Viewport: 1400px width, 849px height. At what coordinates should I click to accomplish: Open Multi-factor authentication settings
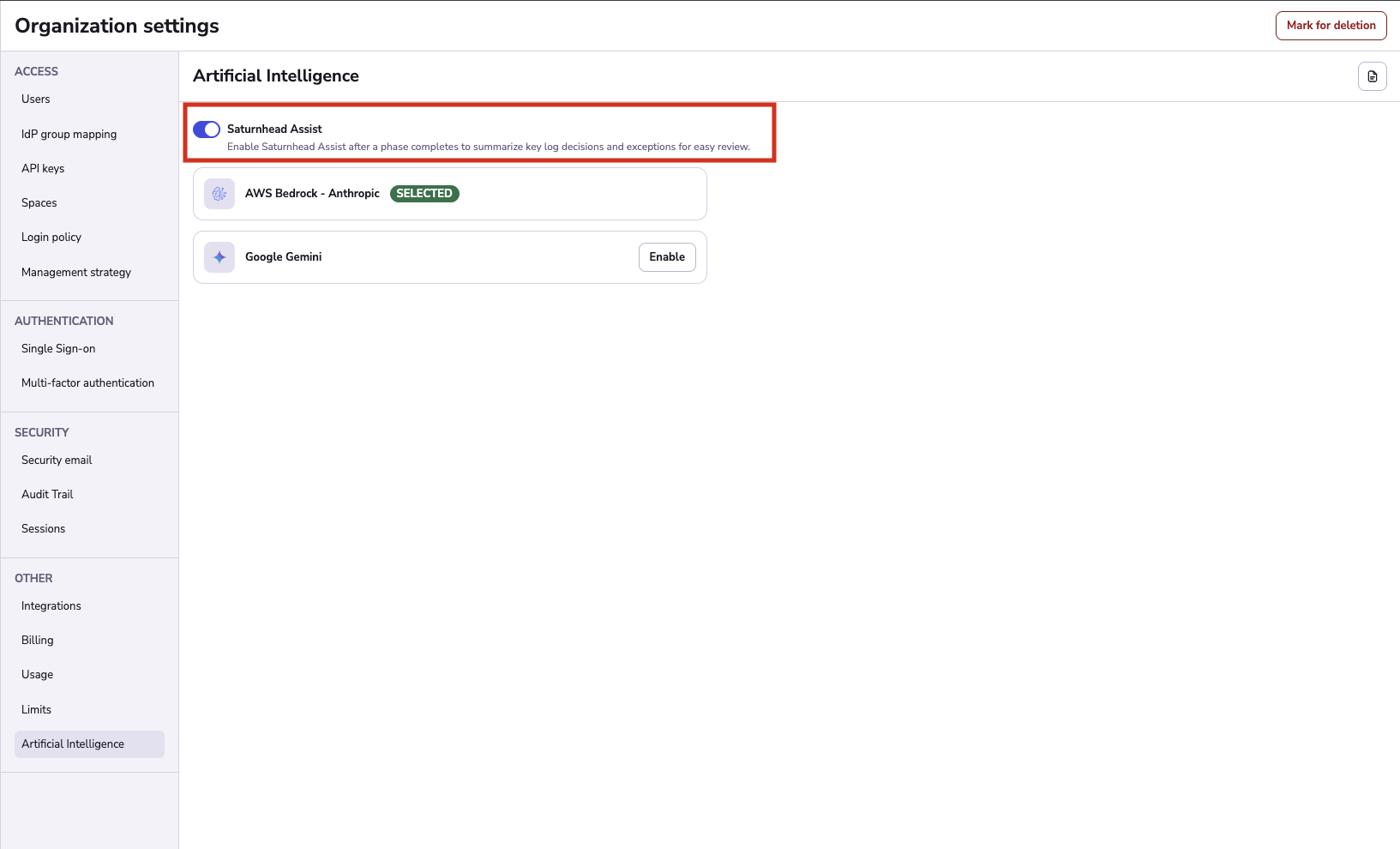pos(87,382)
